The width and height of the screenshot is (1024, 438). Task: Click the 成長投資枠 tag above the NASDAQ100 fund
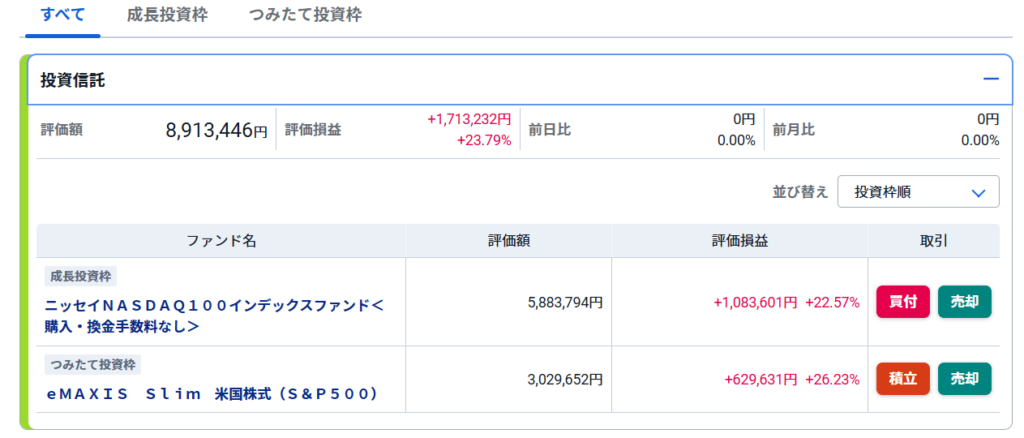click(81, 275)
